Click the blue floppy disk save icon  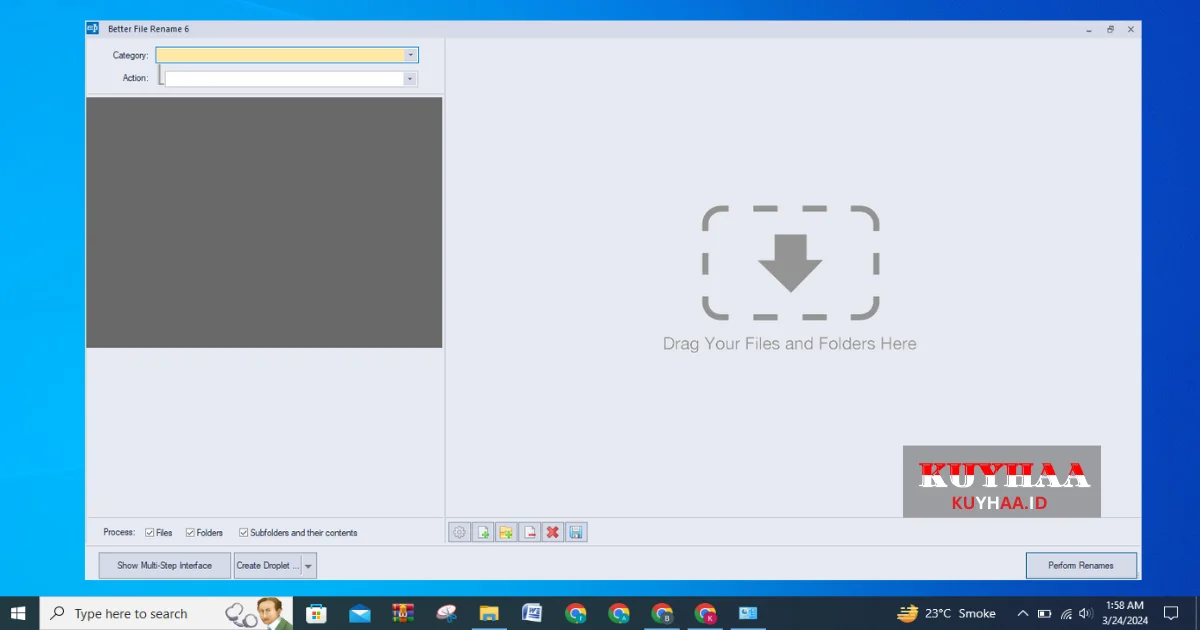[x=576, y=532]
